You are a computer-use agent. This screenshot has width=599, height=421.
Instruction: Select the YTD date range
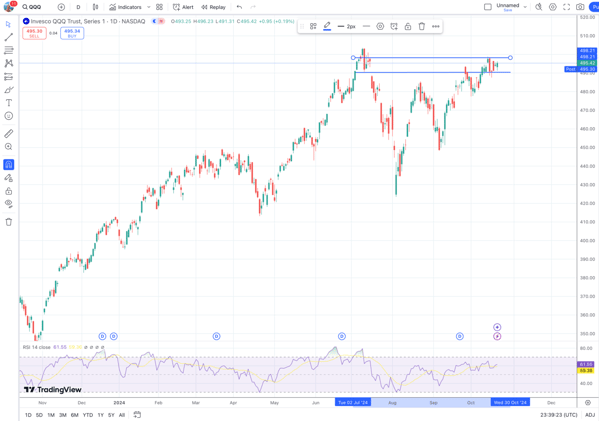[x=88, y=415]
